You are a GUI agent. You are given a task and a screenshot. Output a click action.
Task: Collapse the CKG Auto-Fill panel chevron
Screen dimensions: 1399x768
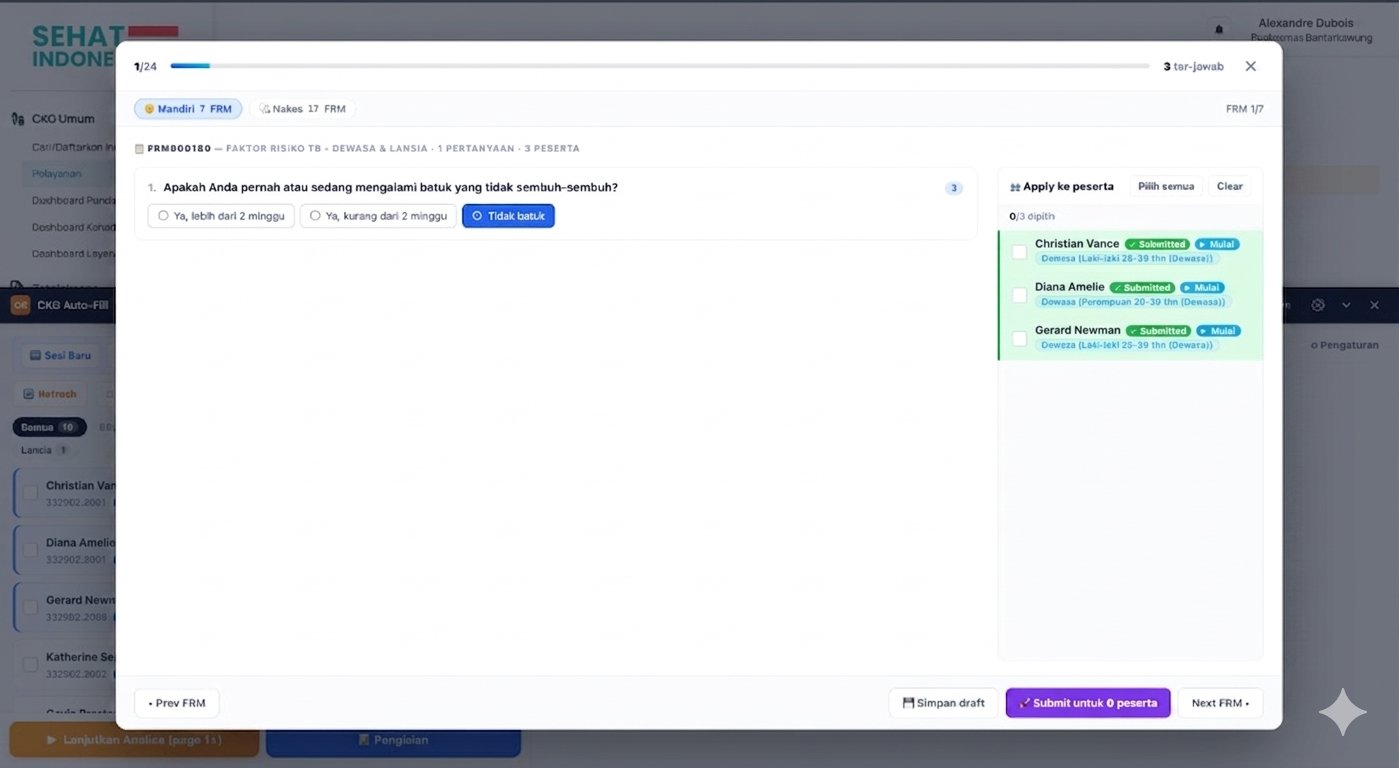tap(1346, 305)
